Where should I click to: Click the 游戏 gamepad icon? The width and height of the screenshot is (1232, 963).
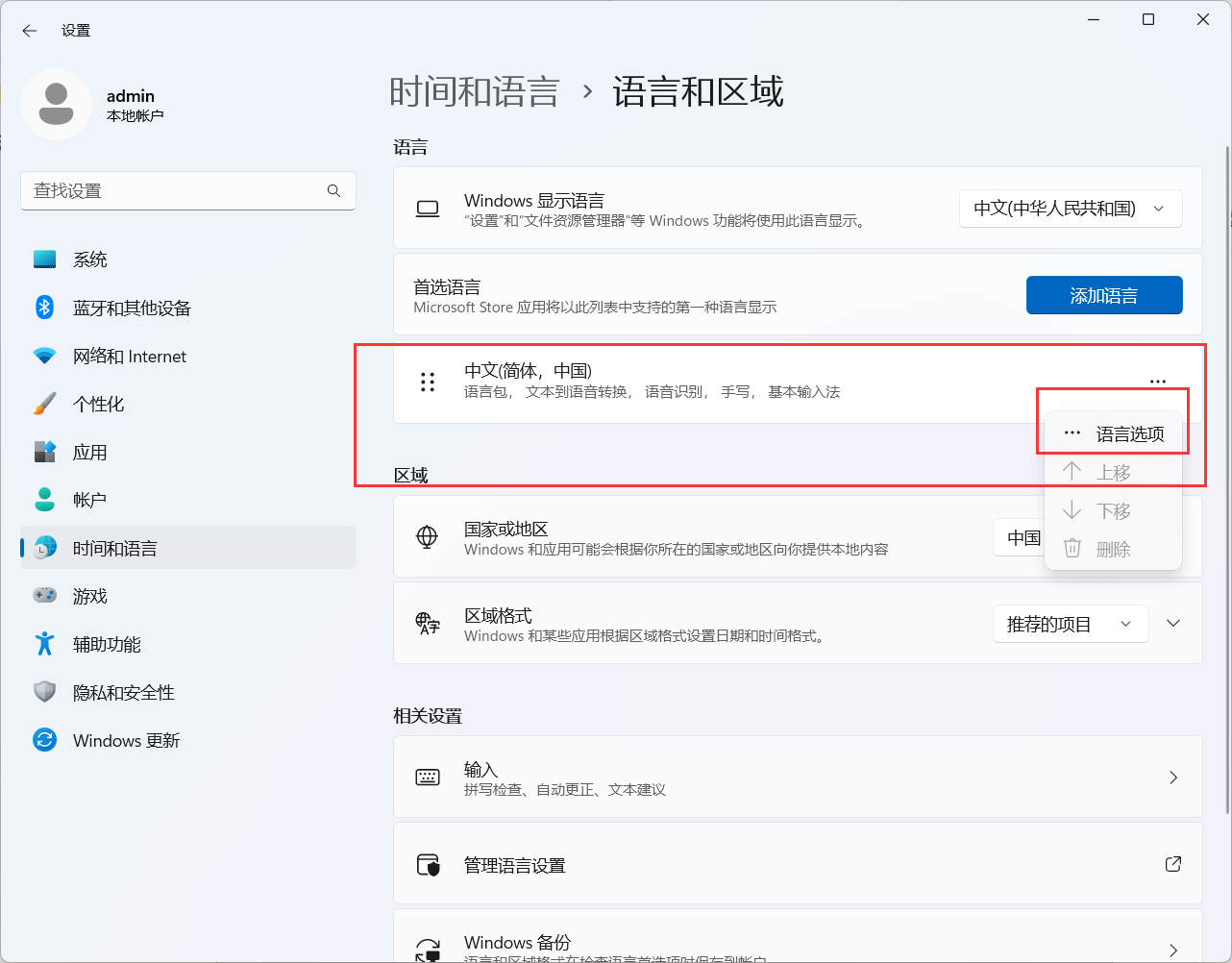point(44,596)
